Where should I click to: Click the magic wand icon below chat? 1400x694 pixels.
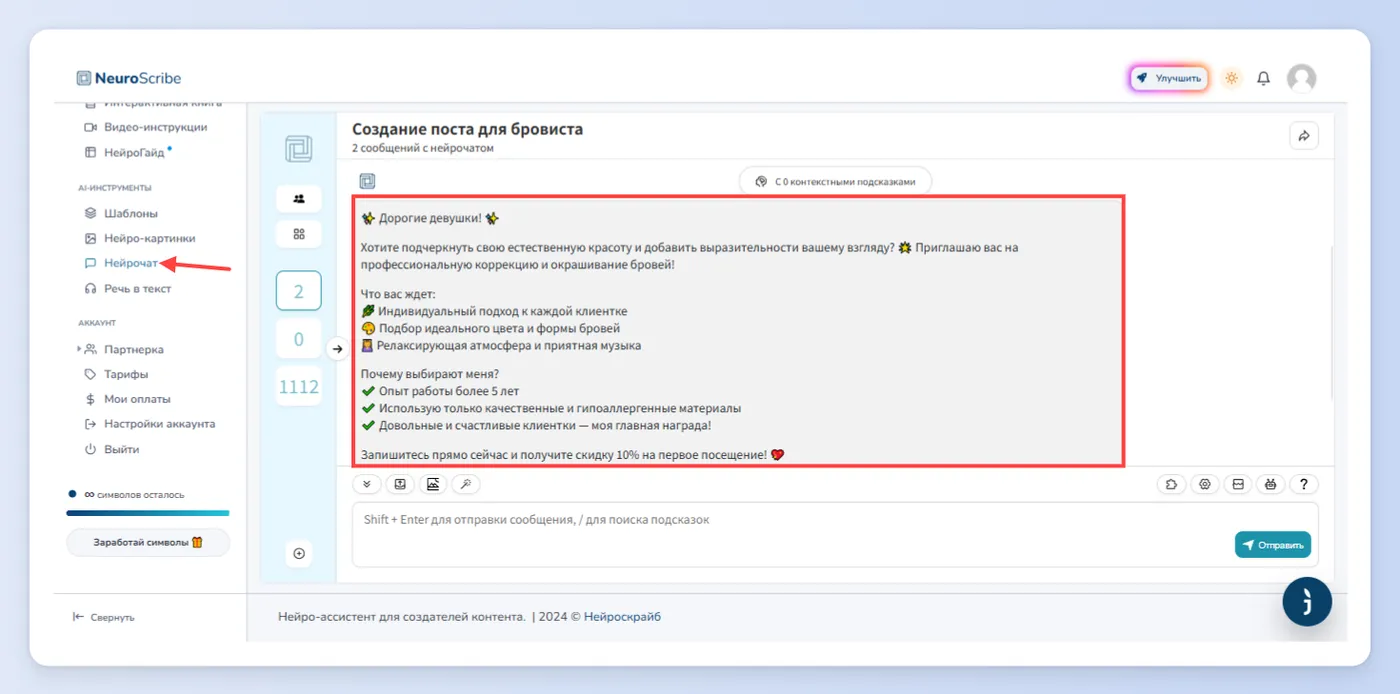click(466, 484)
